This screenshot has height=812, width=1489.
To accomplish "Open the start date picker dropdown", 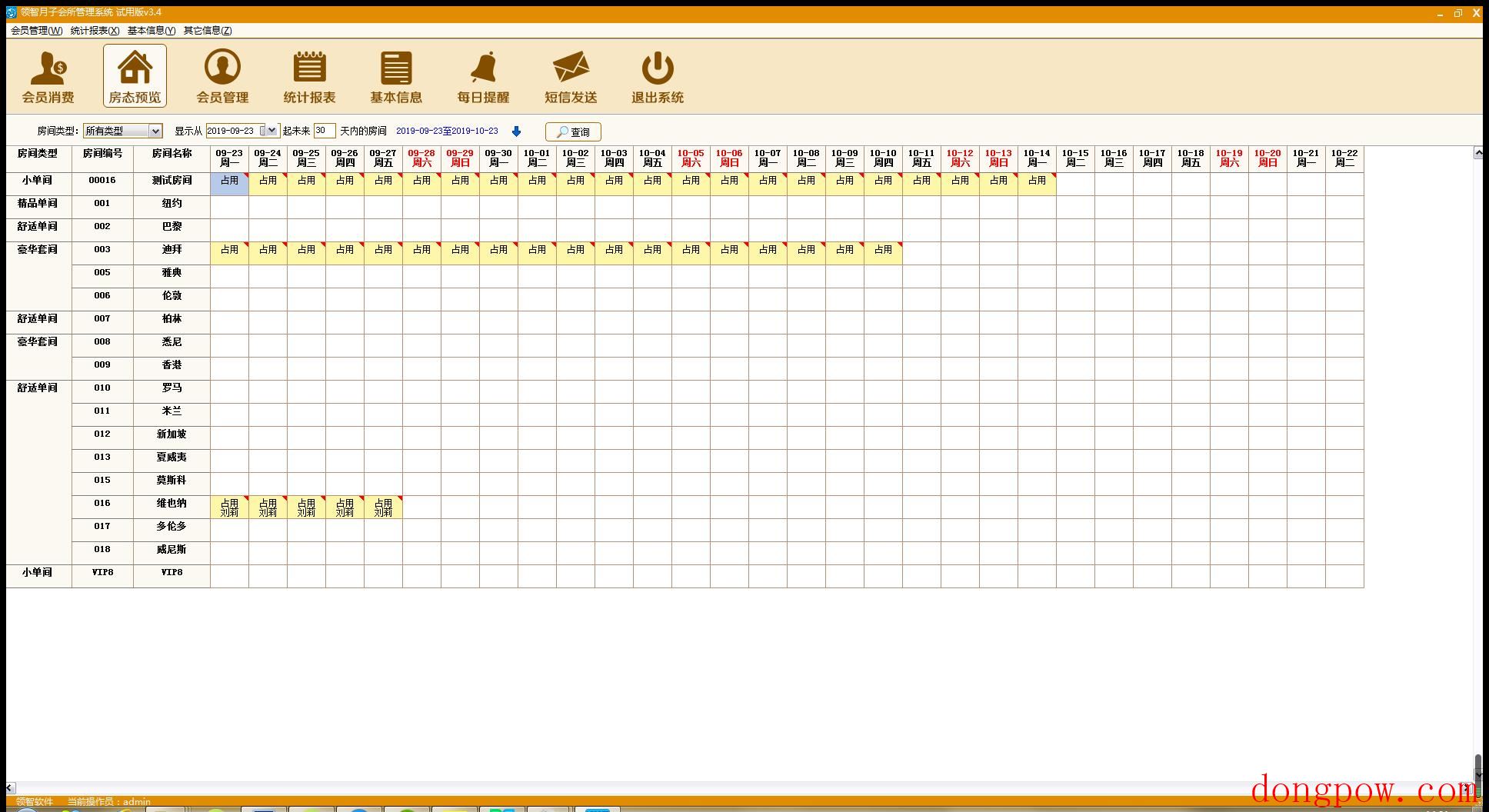I will pyautogui.click(x=271, y=131).
